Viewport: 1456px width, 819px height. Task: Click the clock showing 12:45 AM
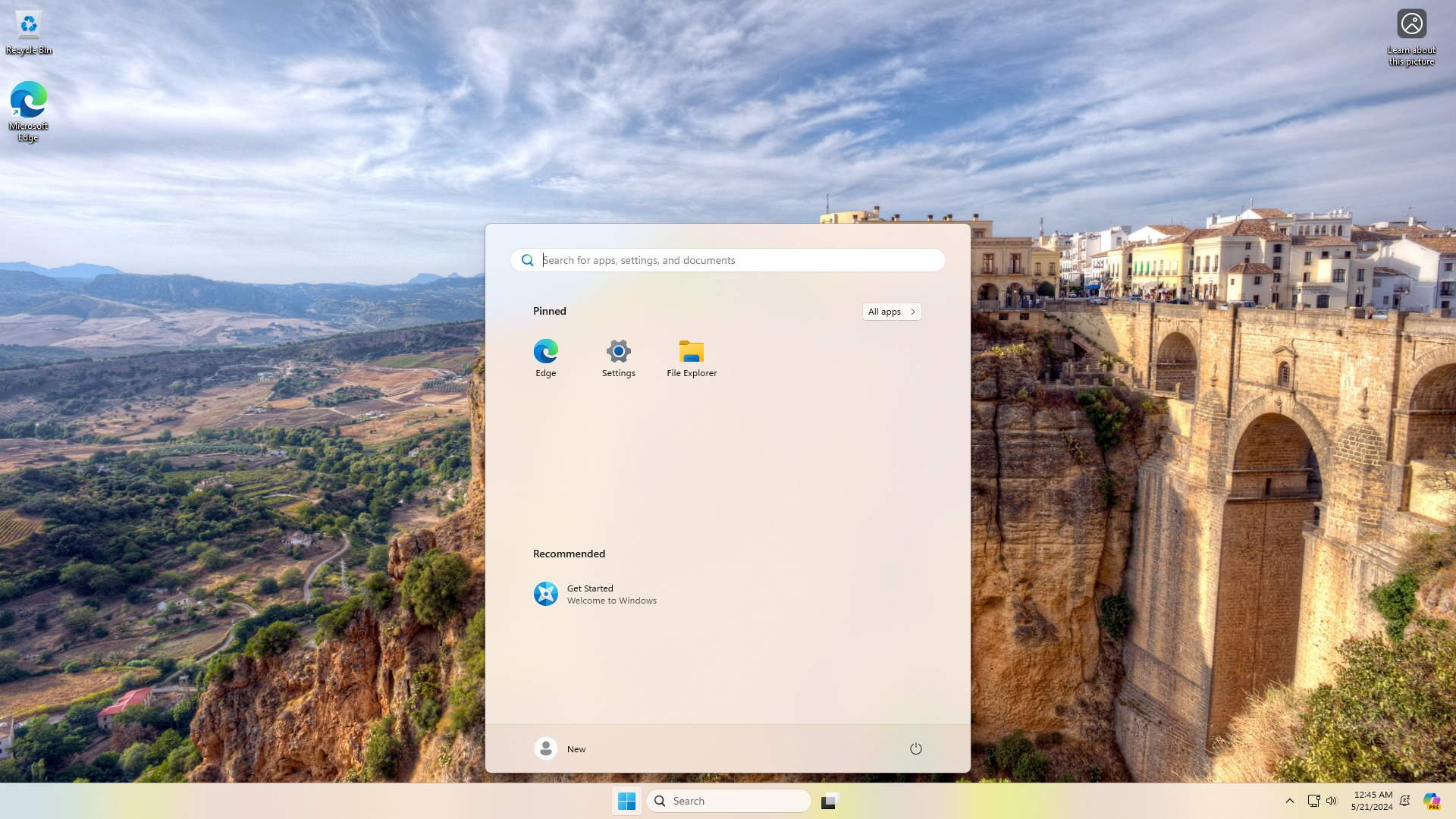click(1371, 801)
